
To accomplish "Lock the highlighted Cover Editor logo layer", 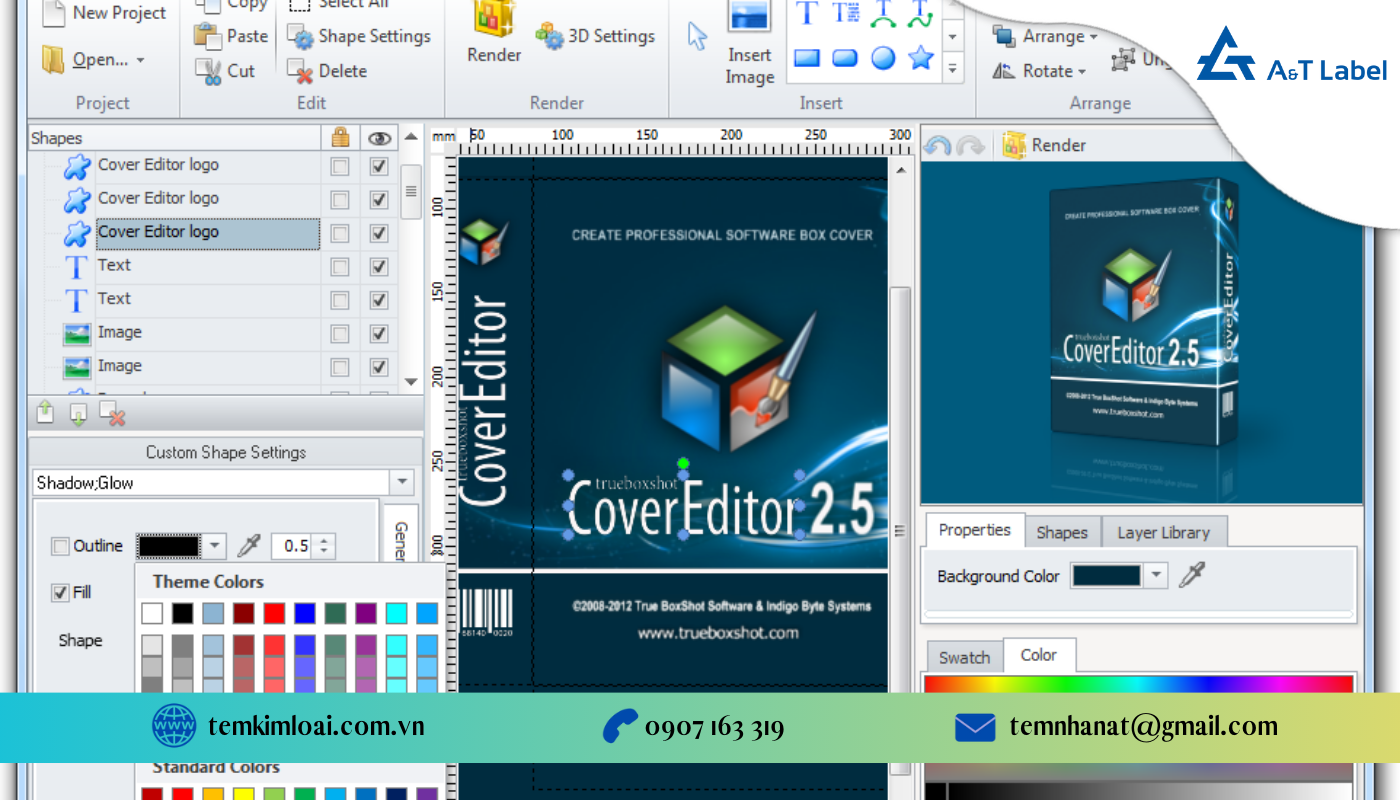I will 341,233.
